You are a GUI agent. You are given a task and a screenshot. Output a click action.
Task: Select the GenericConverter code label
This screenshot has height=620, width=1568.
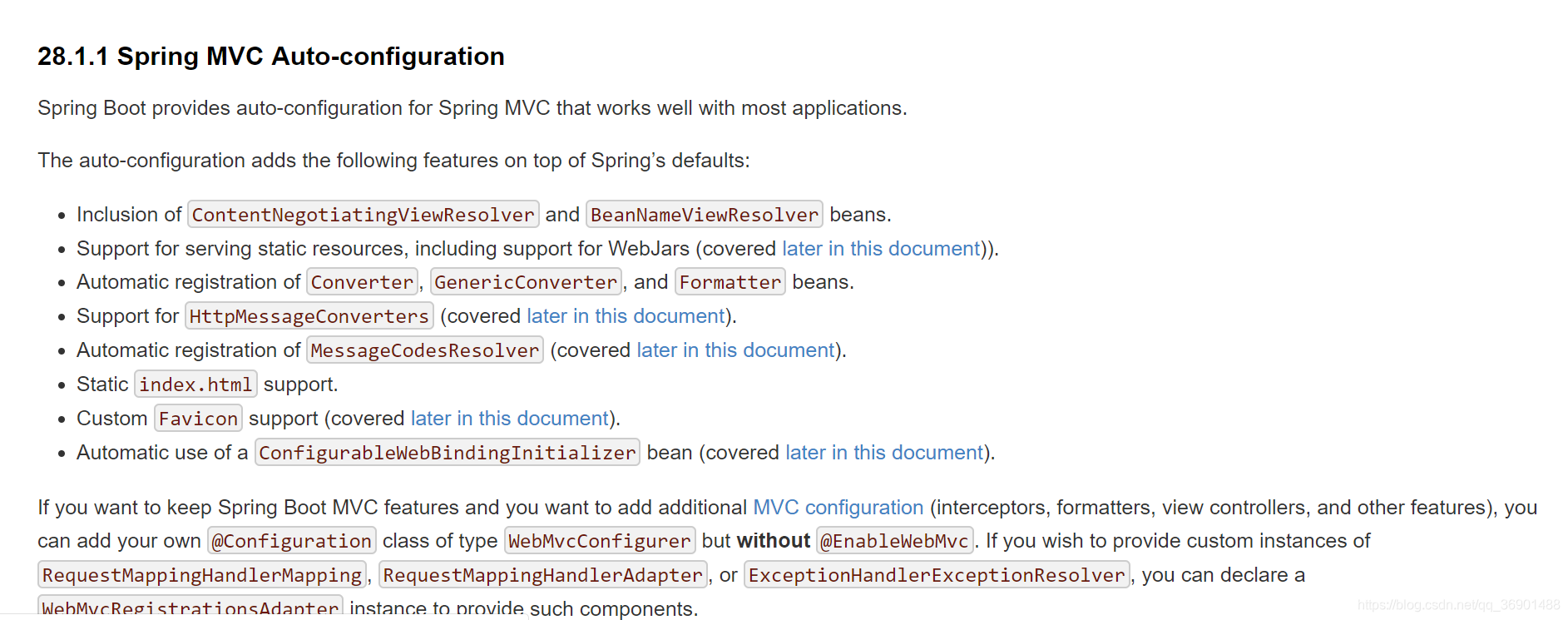[x=526, y=282]
